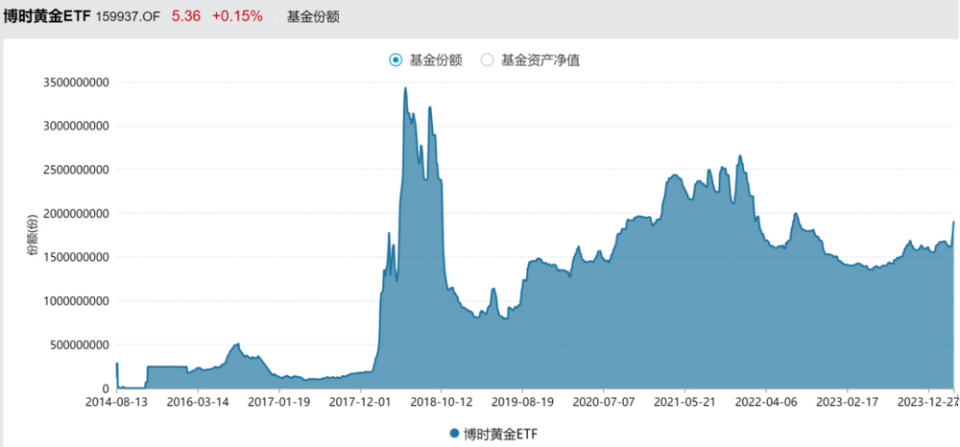The height and width of the screenshot is (447, 960).
Task: Click the 2020-07-07 x-axis date label
Action: click(603, 404)
